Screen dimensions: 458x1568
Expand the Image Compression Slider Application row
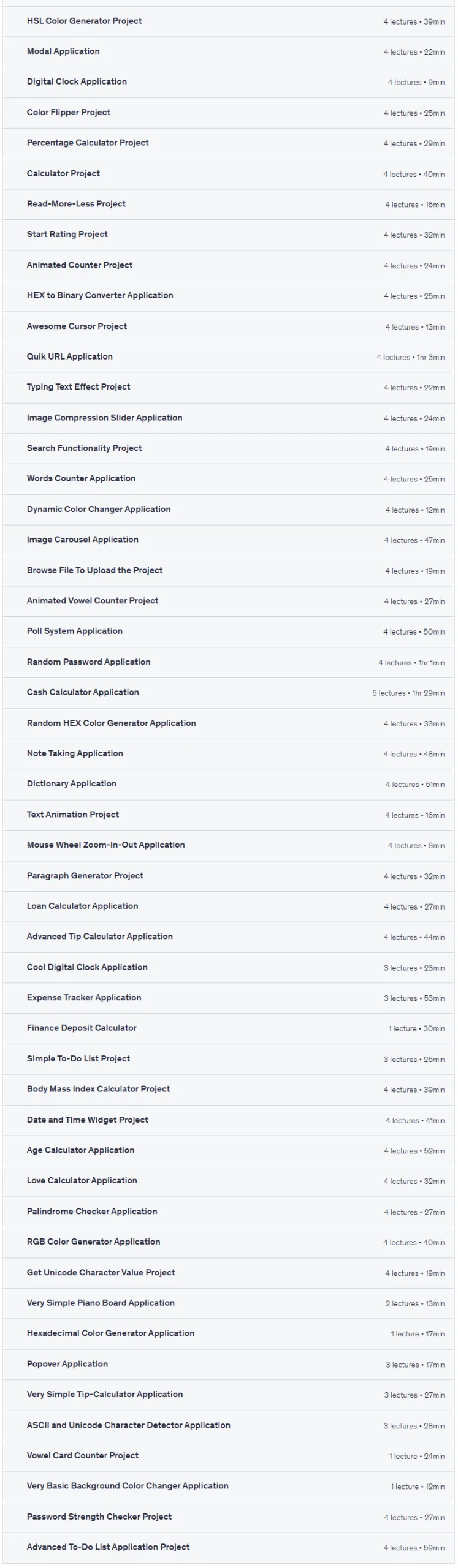coord(228,418)
